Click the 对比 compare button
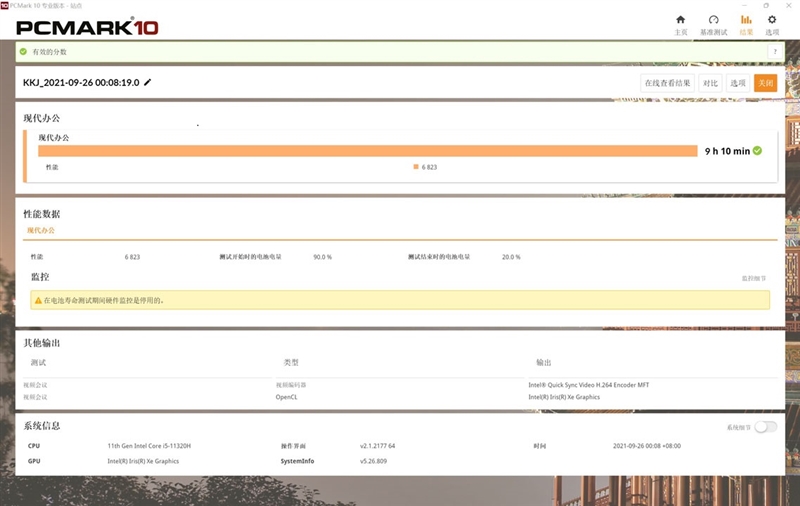Screen dimensions: 800x506 [x=710, y=83]
